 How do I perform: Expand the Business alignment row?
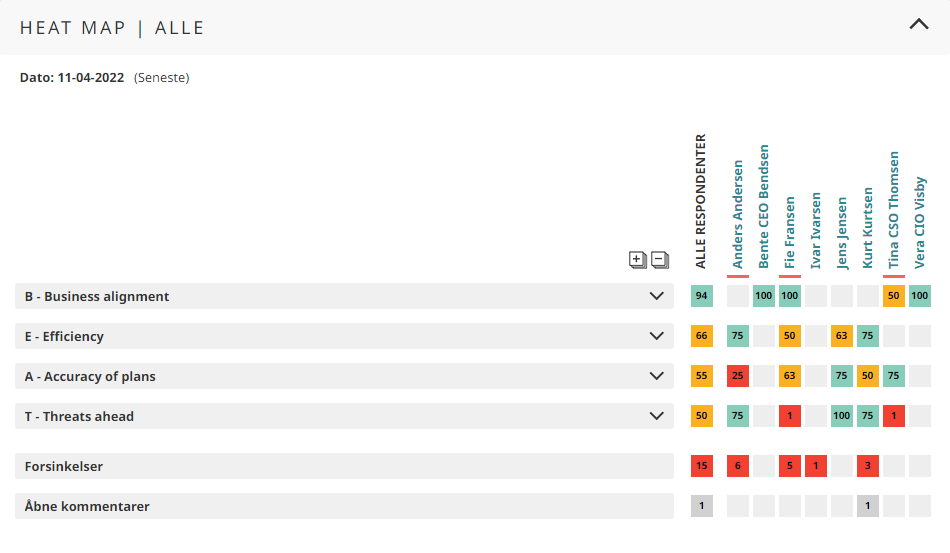[657, 296]
